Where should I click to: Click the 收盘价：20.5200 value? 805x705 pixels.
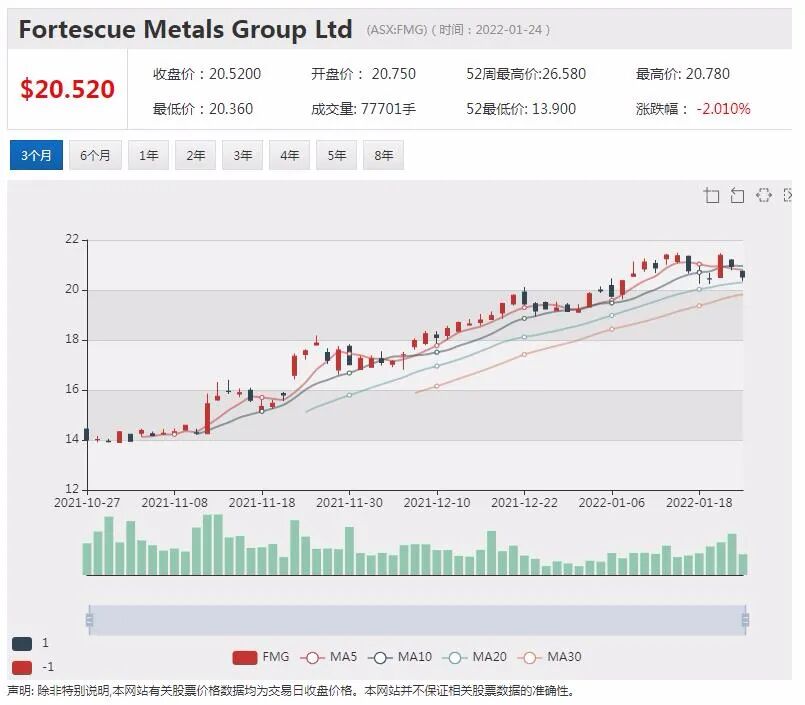coord(207,74)
